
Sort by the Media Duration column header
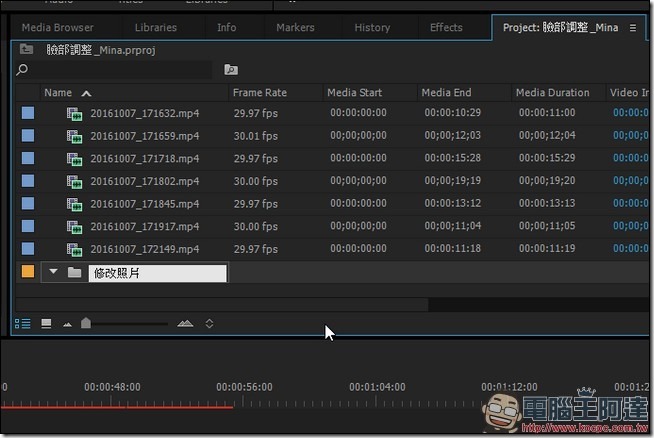(551, 93)
